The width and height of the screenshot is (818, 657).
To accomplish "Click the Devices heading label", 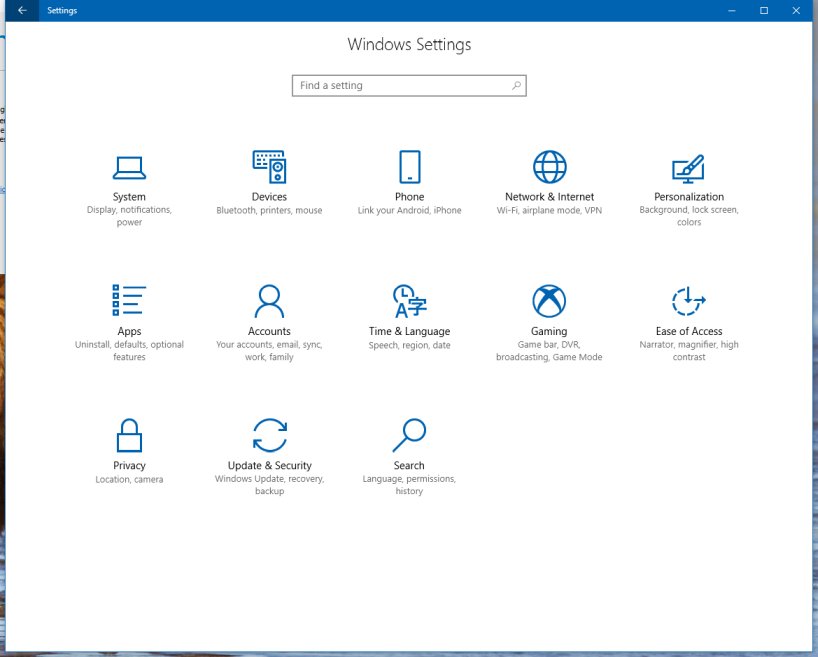I will 269,197.
